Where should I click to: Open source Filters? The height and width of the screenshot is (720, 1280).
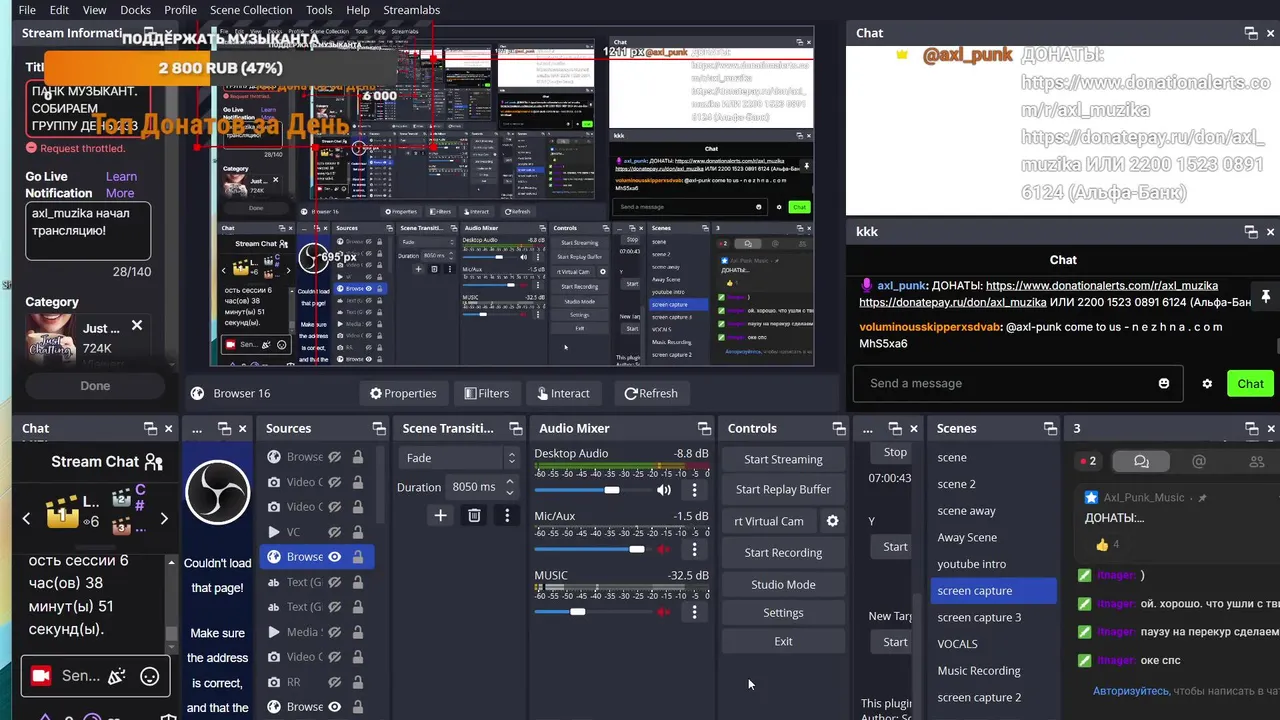(486, 393)
